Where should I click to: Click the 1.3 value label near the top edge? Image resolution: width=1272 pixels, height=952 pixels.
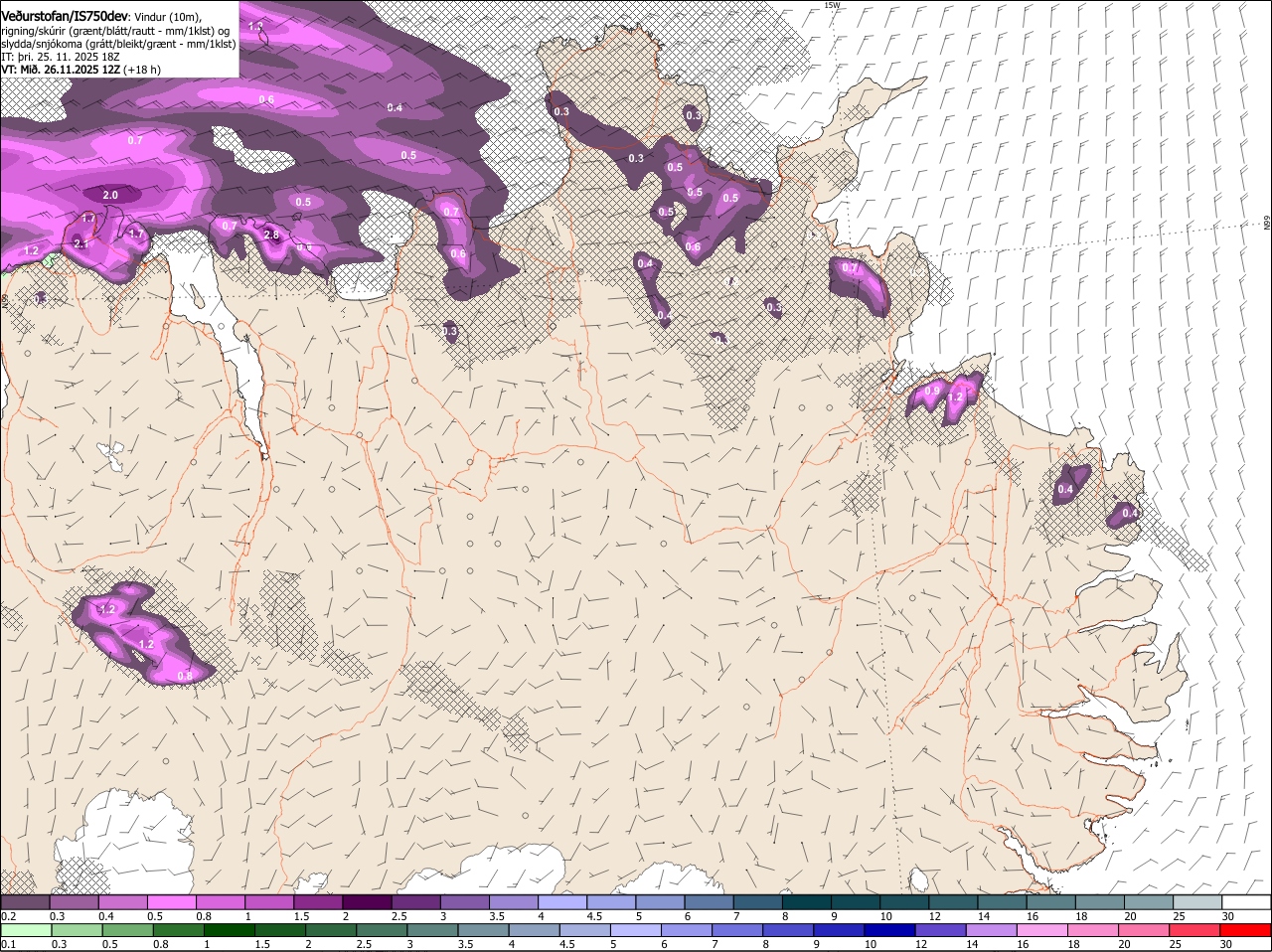point(255,26)
